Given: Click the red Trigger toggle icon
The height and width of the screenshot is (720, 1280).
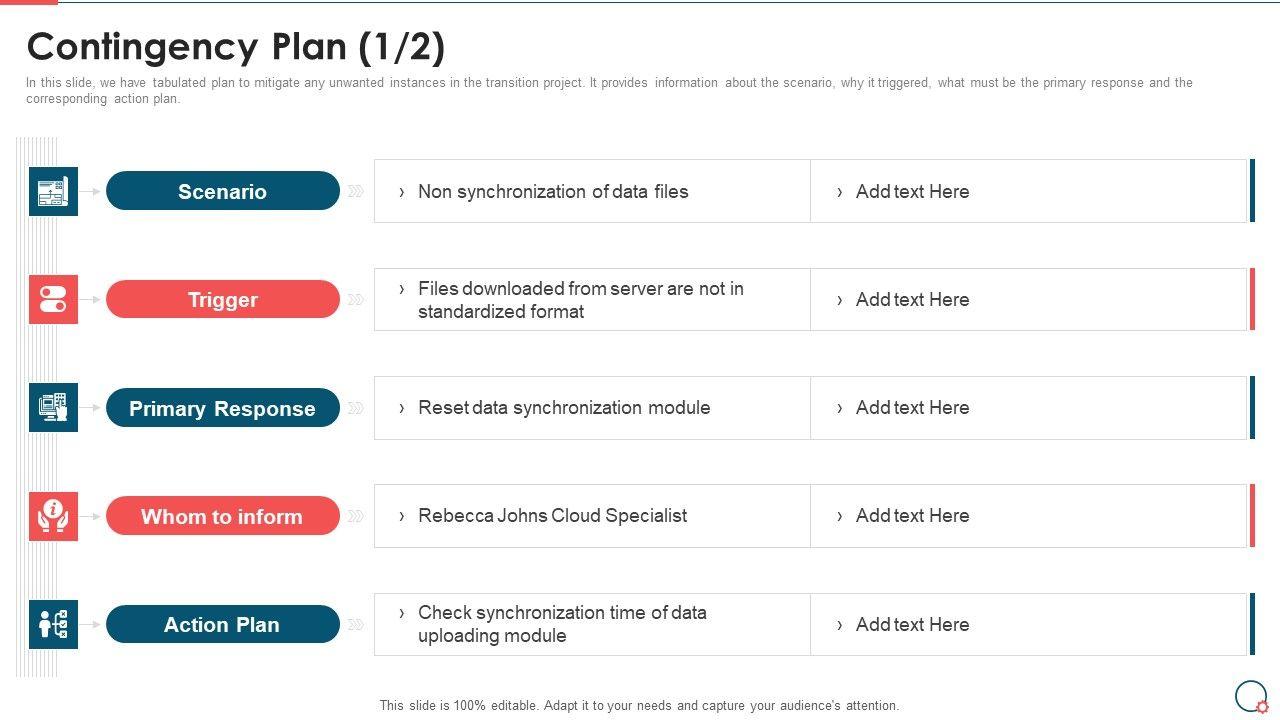Looking at the screenshot, I should click(x=53, y=299).
